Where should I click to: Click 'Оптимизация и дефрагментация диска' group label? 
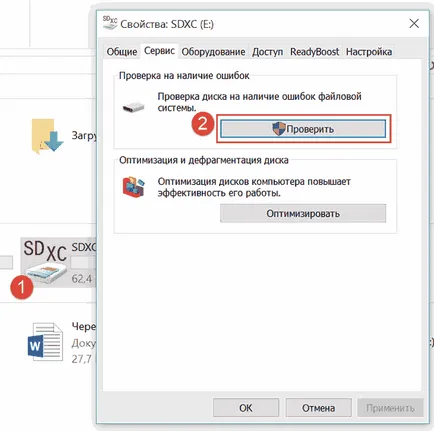coord(204,160)
